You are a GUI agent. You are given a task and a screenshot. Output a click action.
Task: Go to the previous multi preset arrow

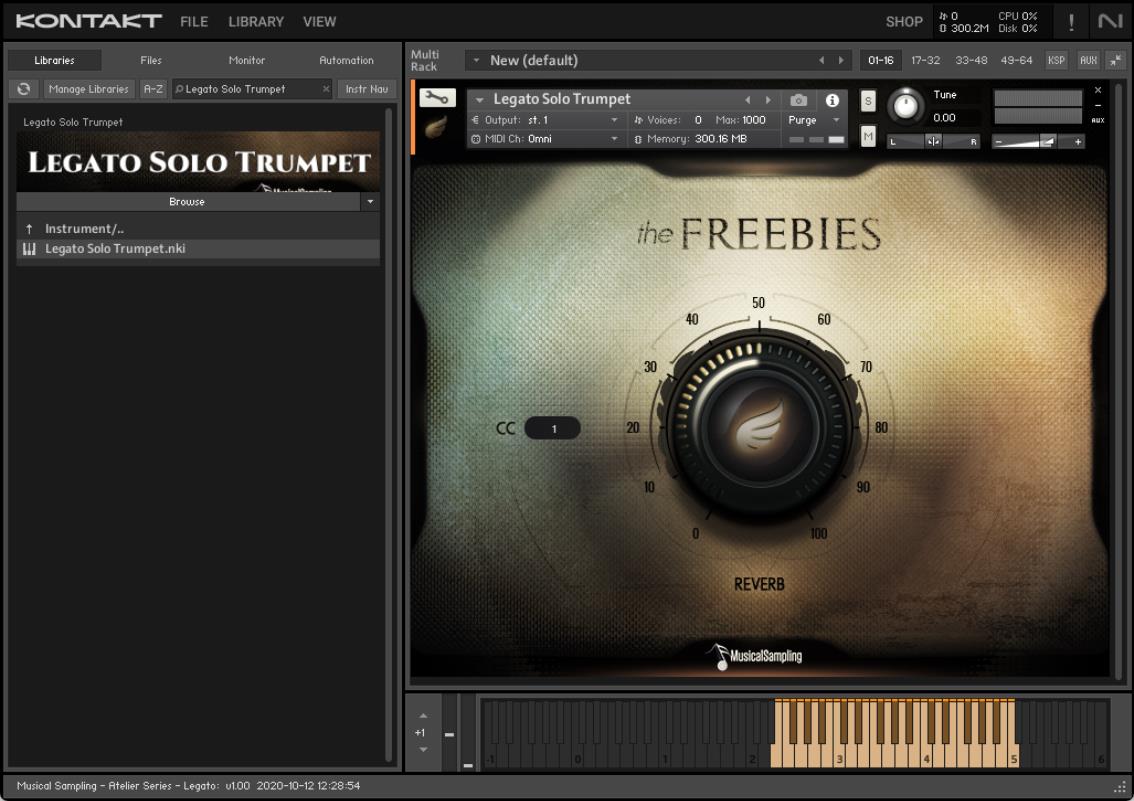[822, 61]
